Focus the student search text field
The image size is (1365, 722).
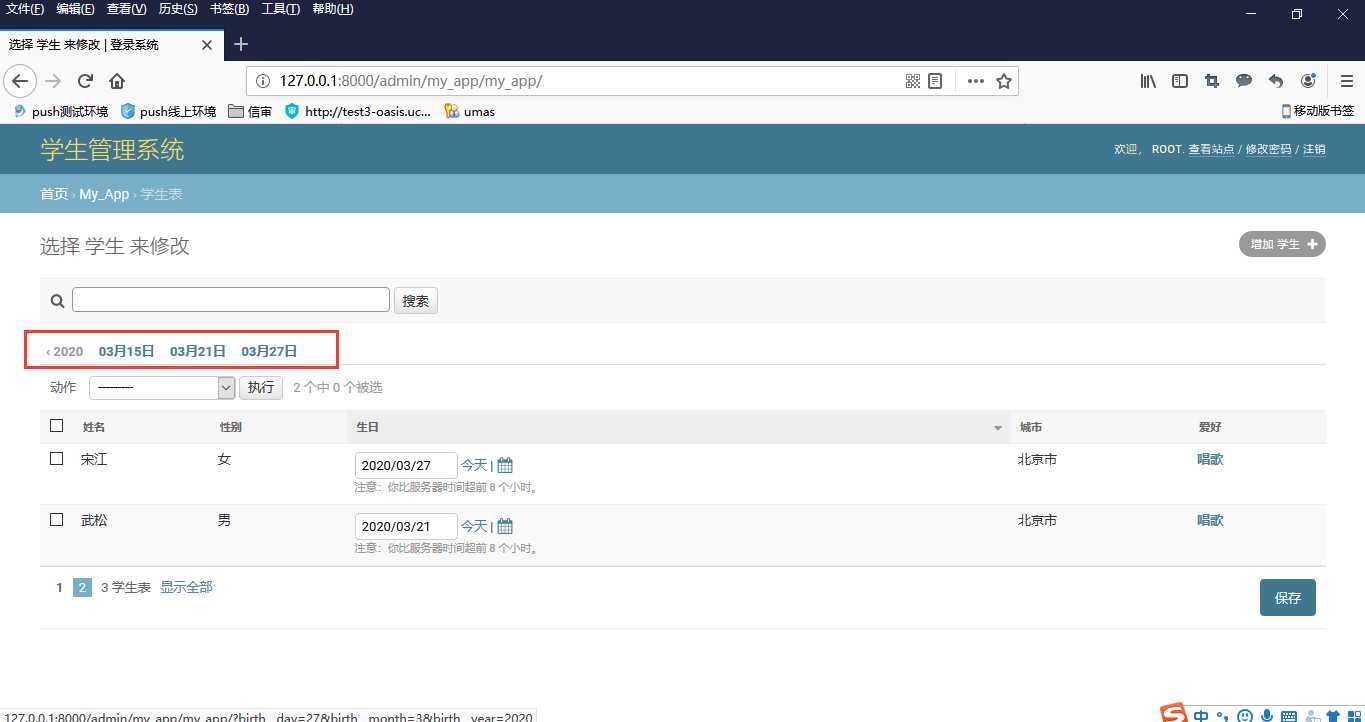coord(231,300)
